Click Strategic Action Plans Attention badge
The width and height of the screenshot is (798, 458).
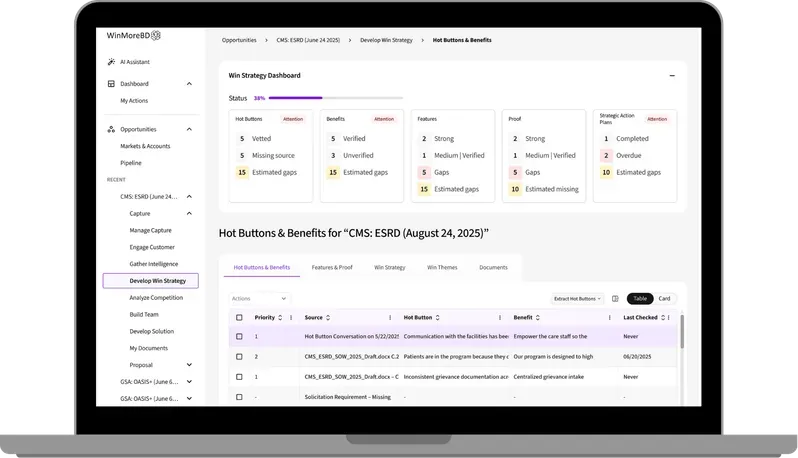coord(657,119)
